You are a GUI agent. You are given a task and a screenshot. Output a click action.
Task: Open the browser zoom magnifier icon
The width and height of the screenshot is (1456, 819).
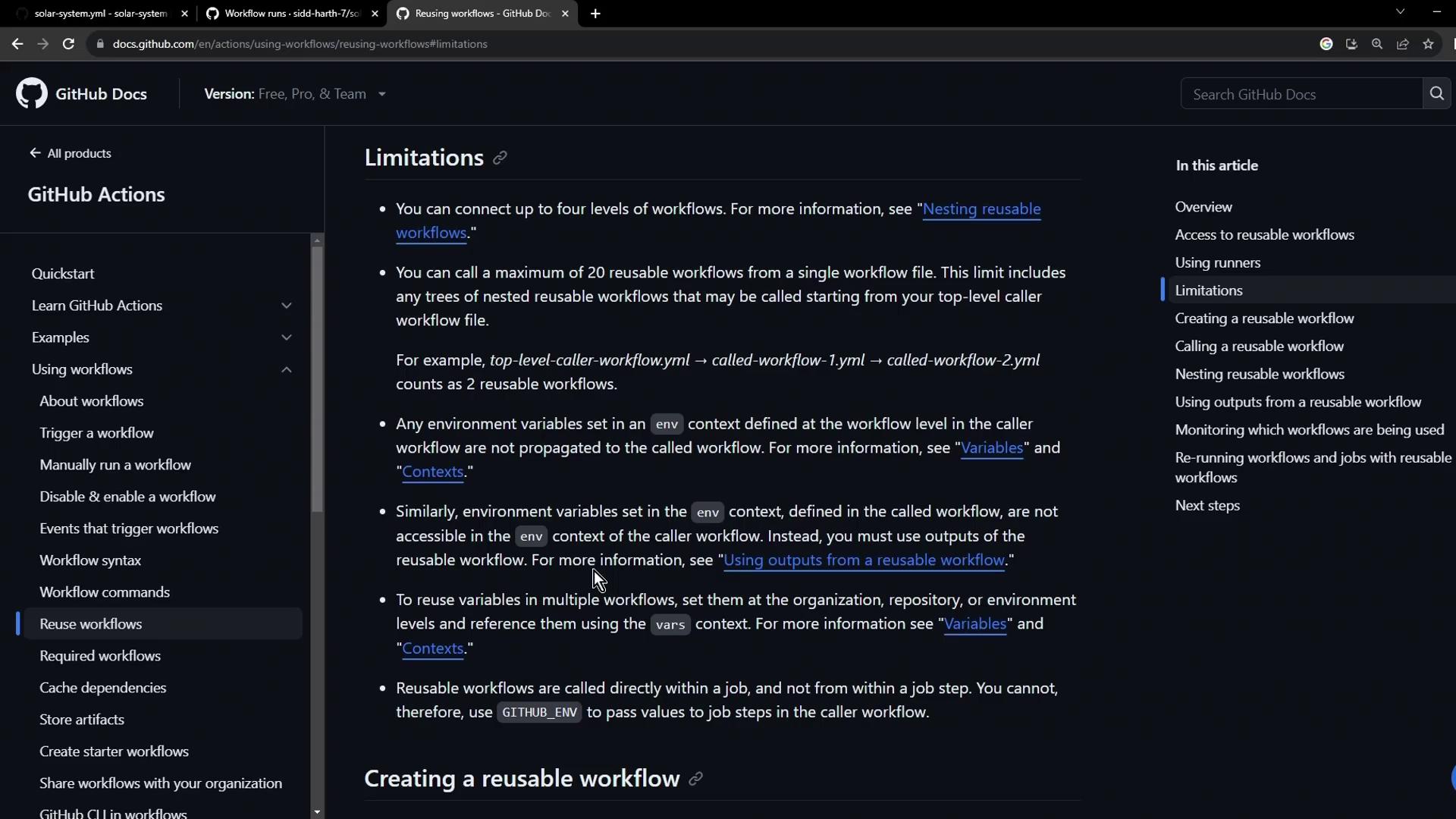[1377, 44]
